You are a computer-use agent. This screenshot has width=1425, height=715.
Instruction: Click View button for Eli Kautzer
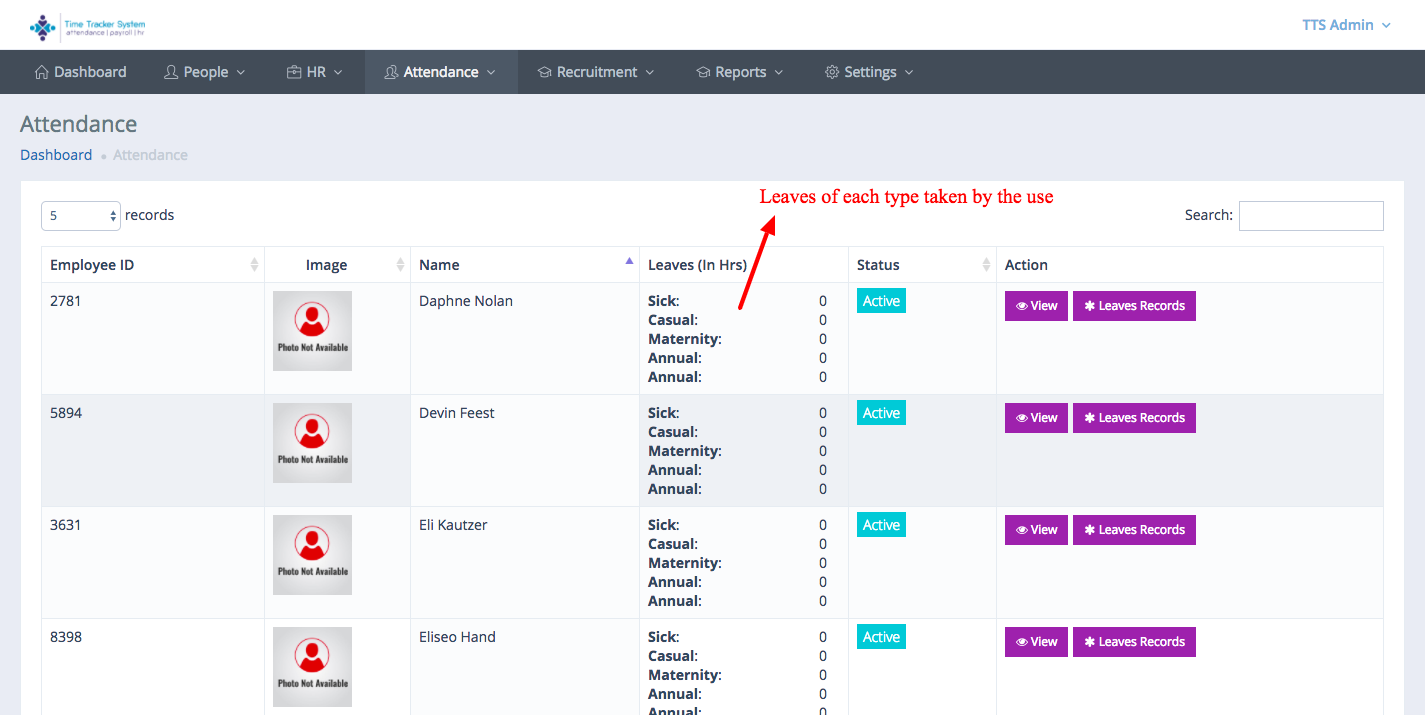pyautogui.click(x=1036, y=530)
